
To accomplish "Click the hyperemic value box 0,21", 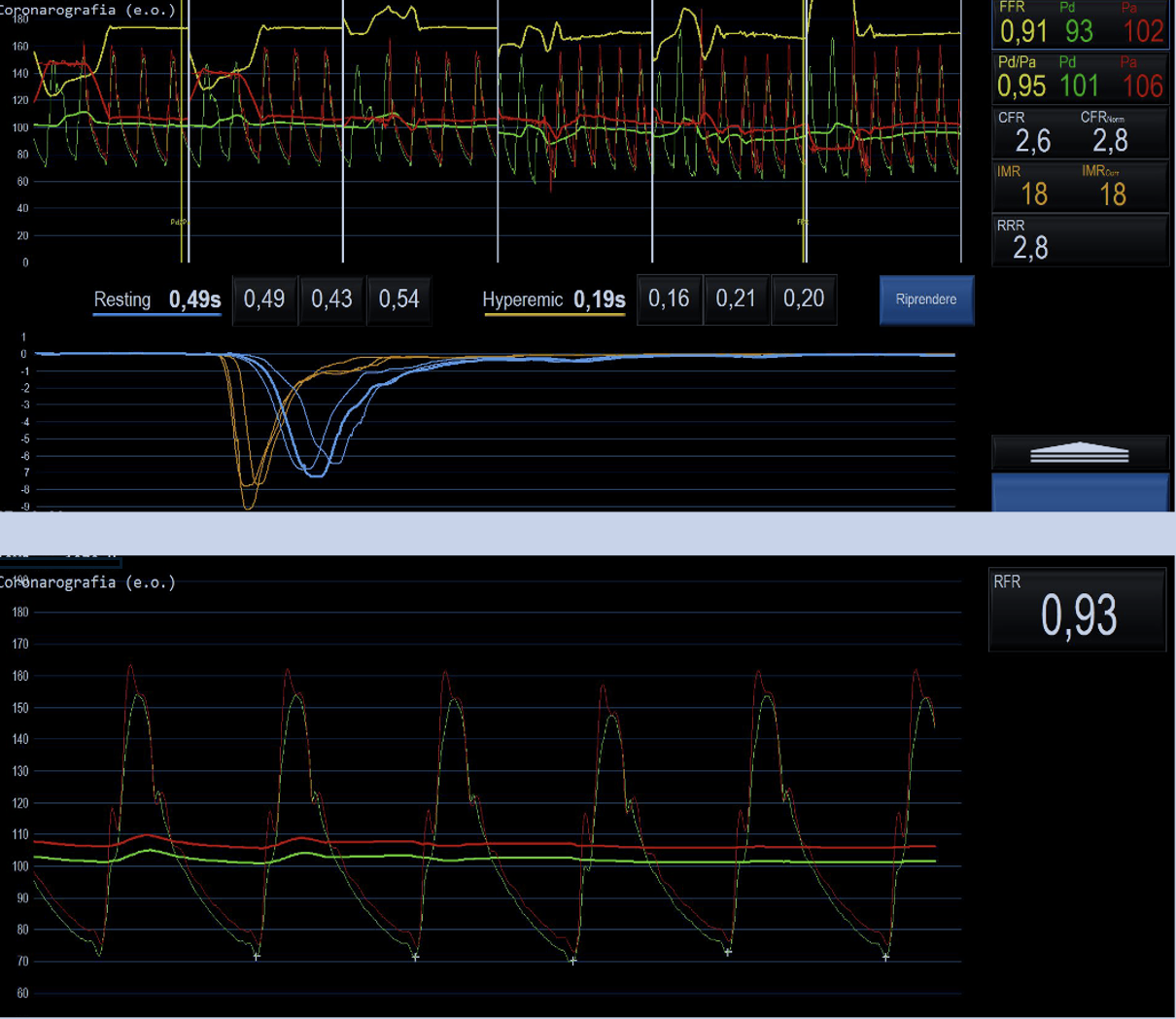I will [x=736, y=299].
